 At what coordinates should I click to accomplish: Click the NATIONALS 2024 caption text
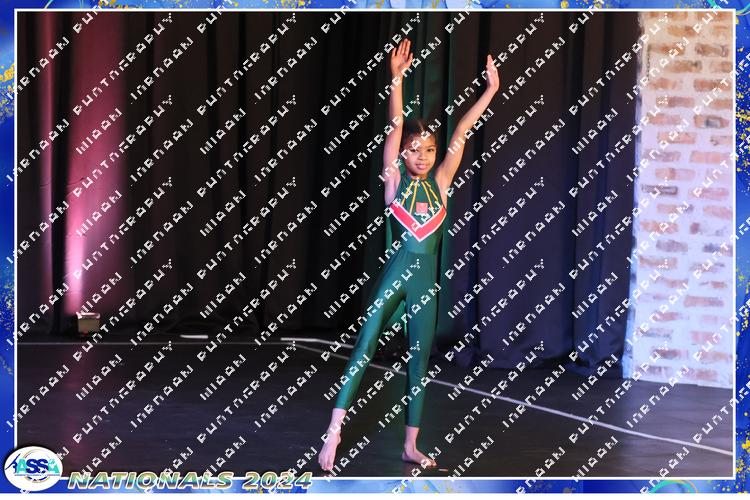[170, 481]
